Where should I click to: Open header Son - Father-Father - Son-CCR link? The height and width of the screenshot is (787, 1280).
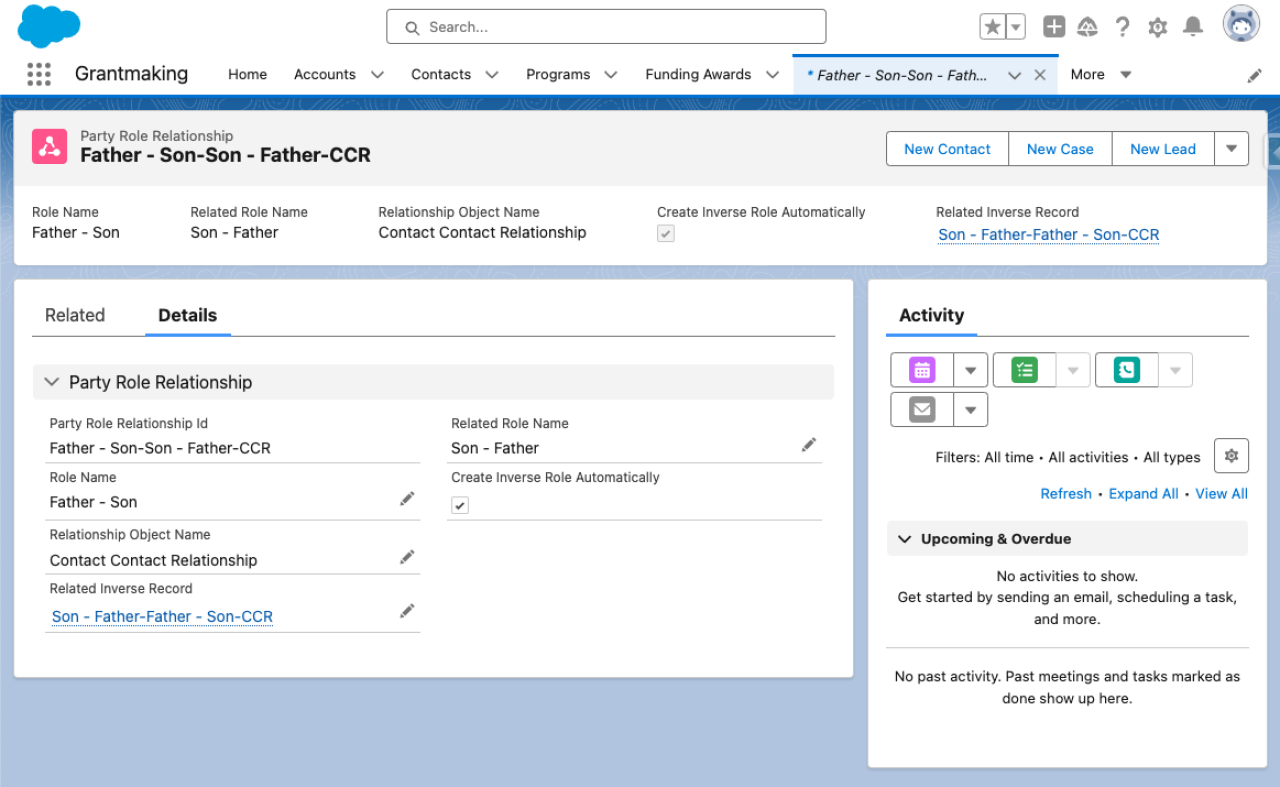[1049, 235]
